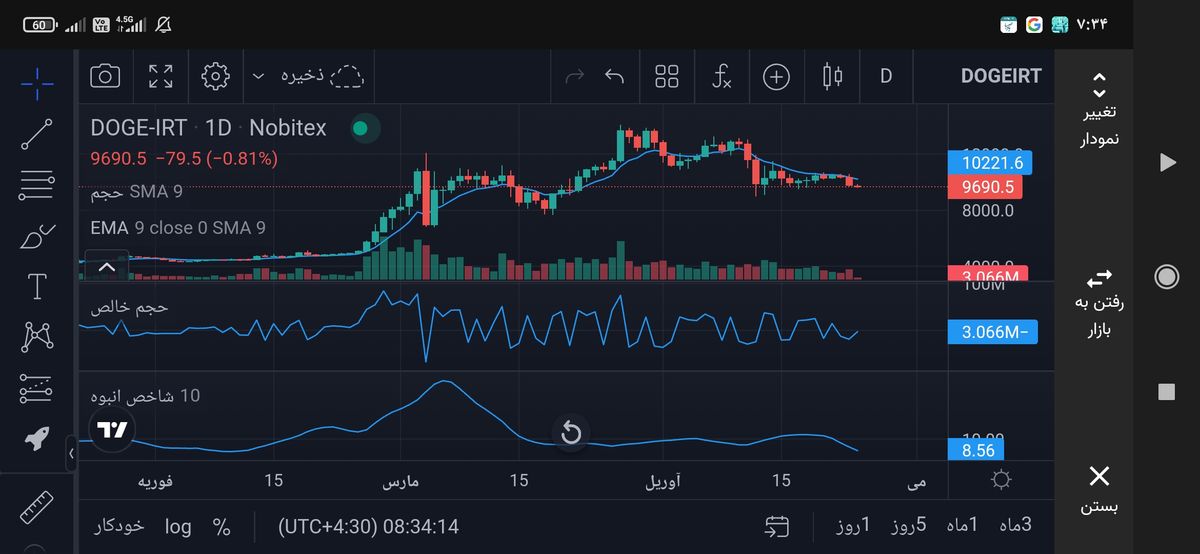
Task: Click the مارس month label on time axis
Action: click(x=401, y=482)
